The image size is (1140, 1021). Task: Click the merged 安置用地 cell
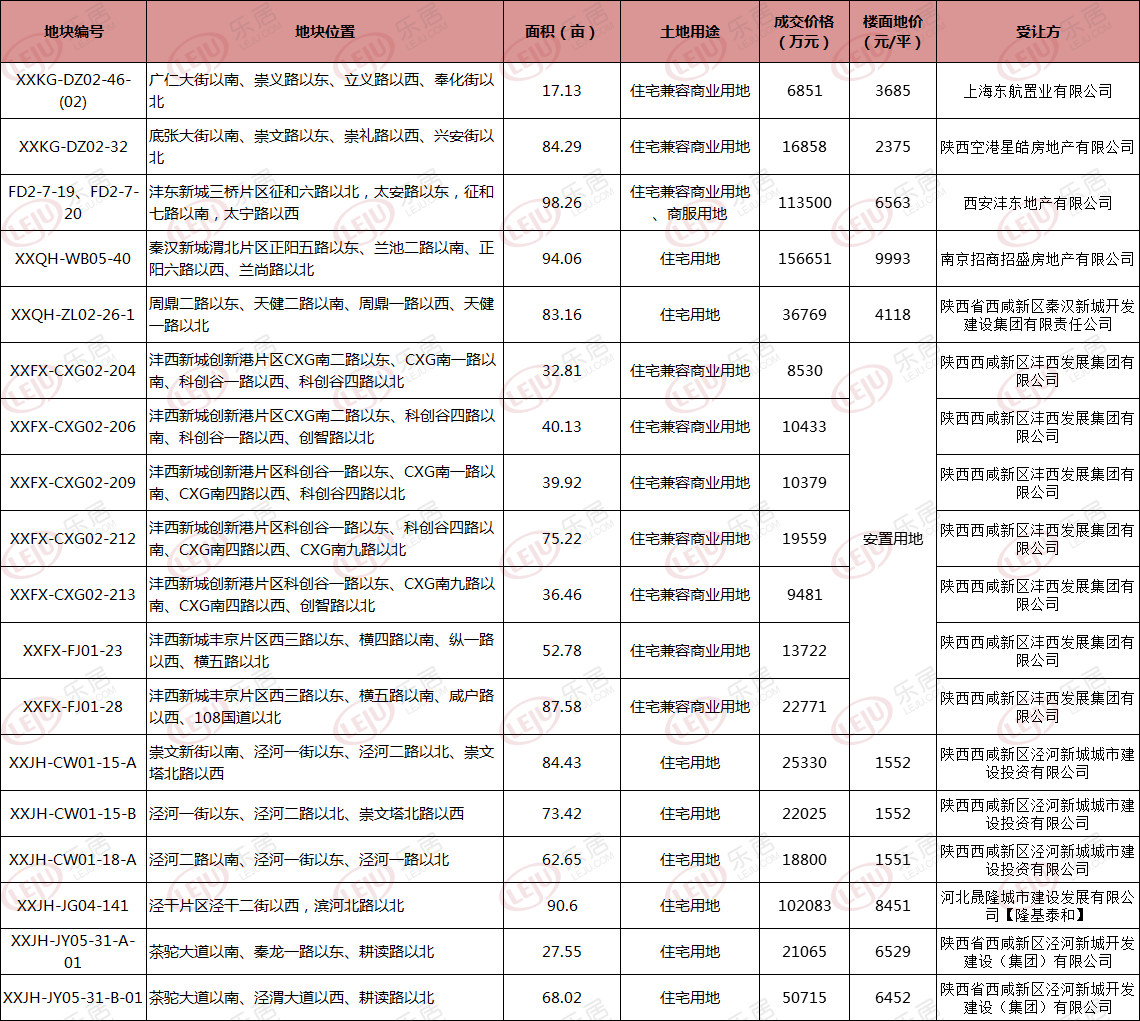click(x=893, y=539)
